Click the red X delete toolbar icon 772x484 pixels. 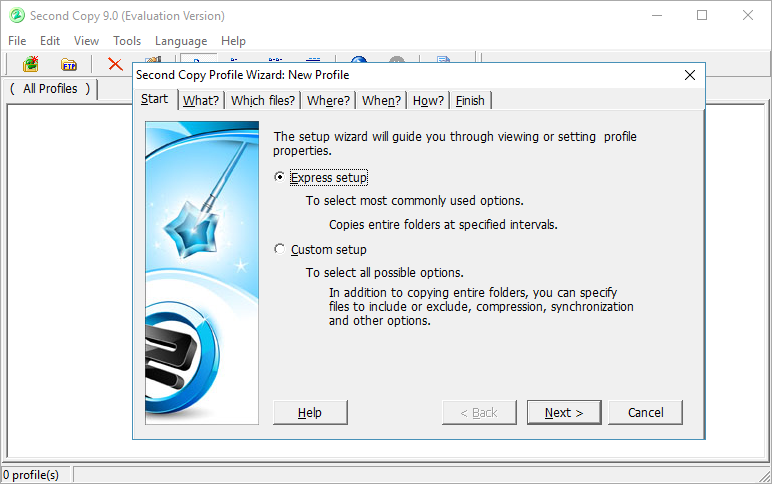(115, 64)
